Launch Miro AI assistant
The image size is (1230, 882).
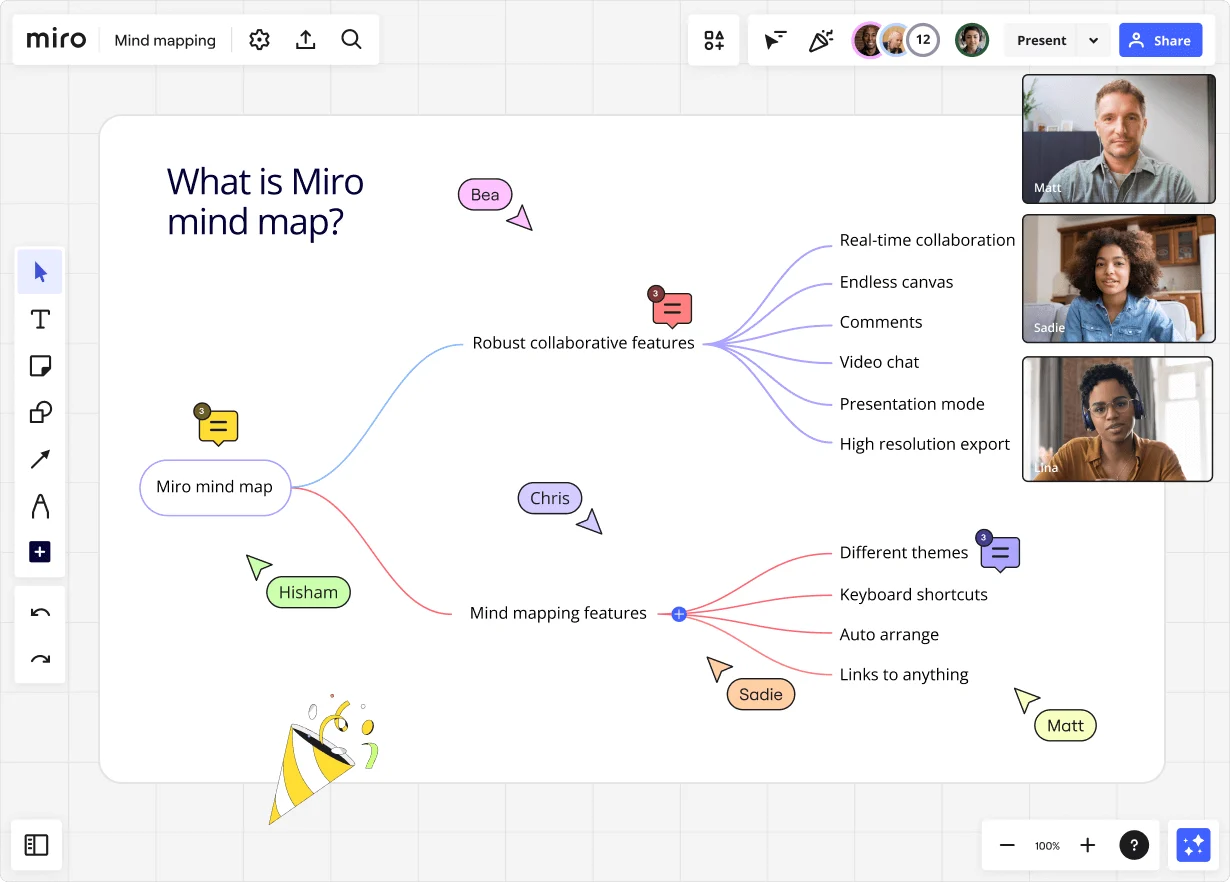tap(1193, 845)
